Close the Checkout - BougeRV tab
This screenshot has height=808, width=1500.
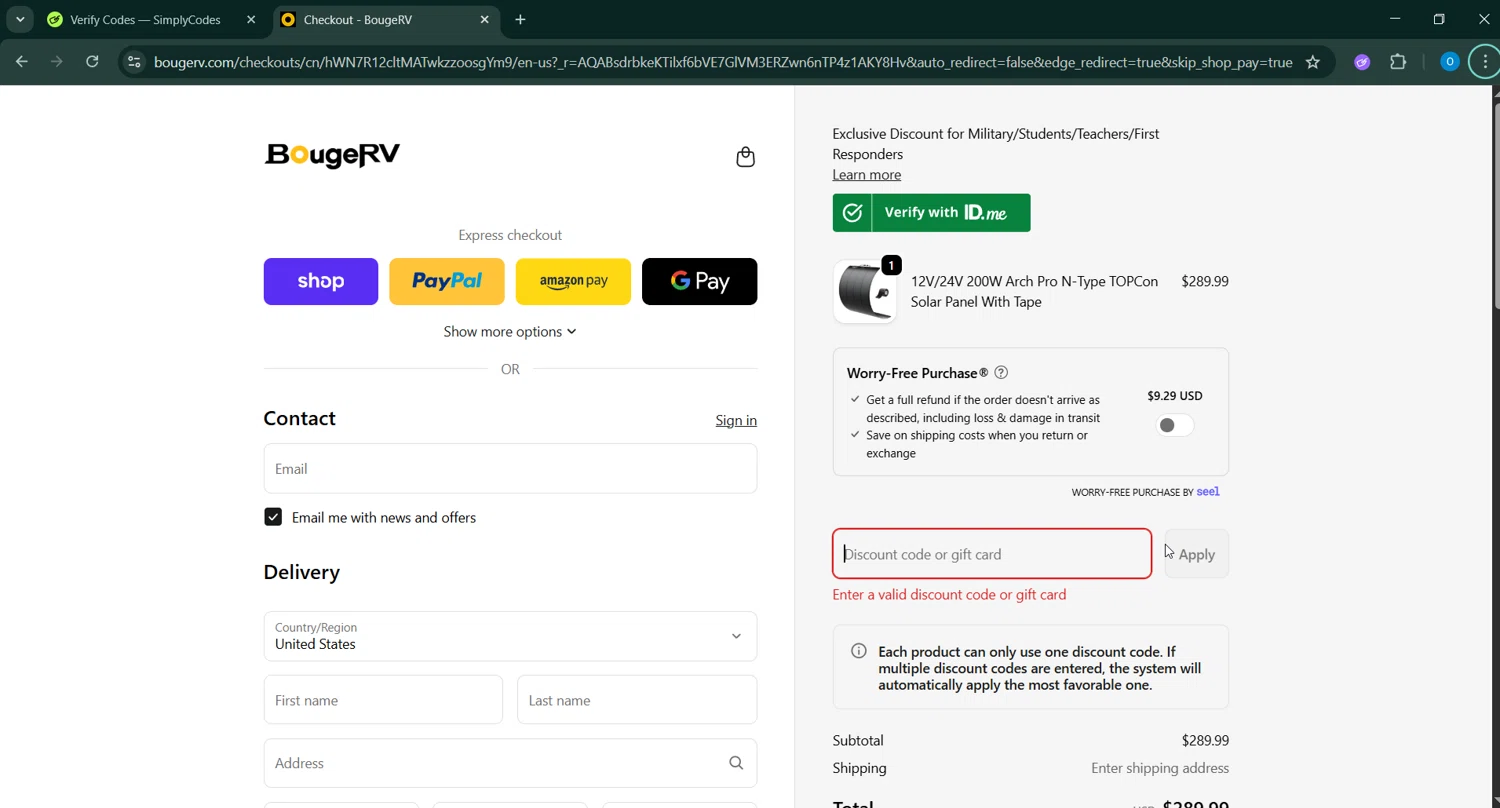pos(485,20)
